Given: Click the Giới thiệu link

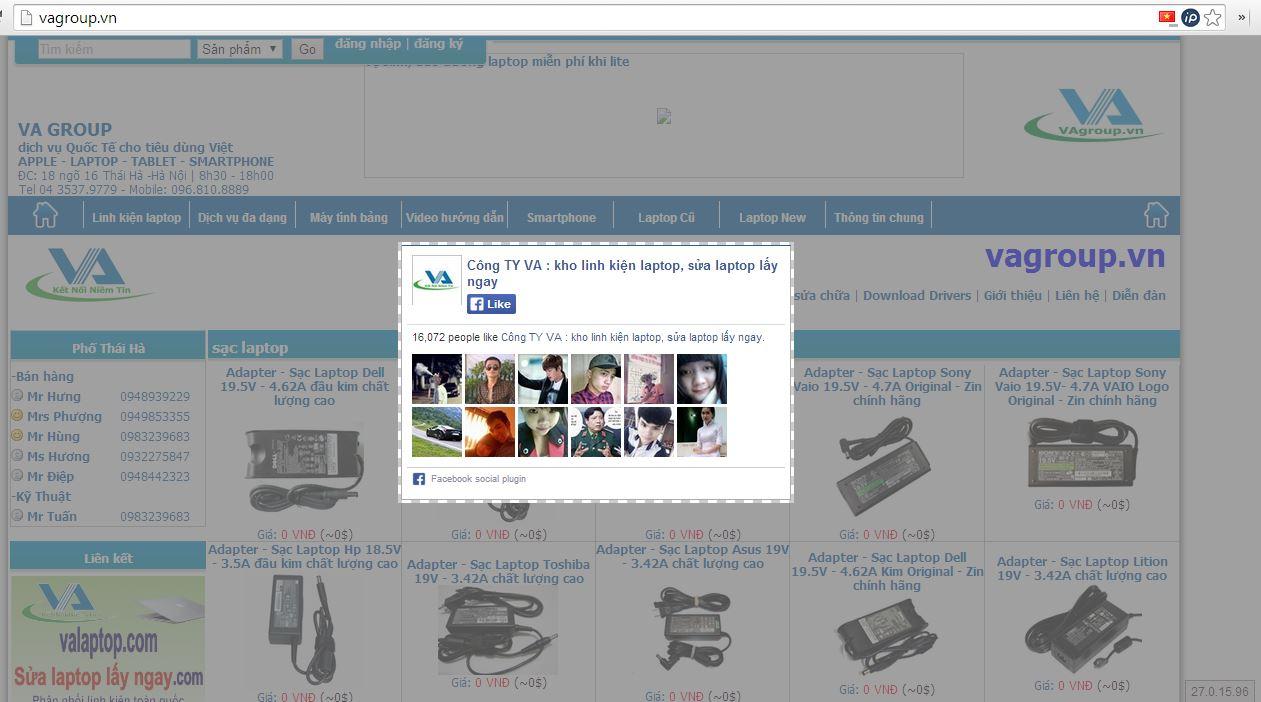Looking at the screenshot, I should [x=1013, y=295].
